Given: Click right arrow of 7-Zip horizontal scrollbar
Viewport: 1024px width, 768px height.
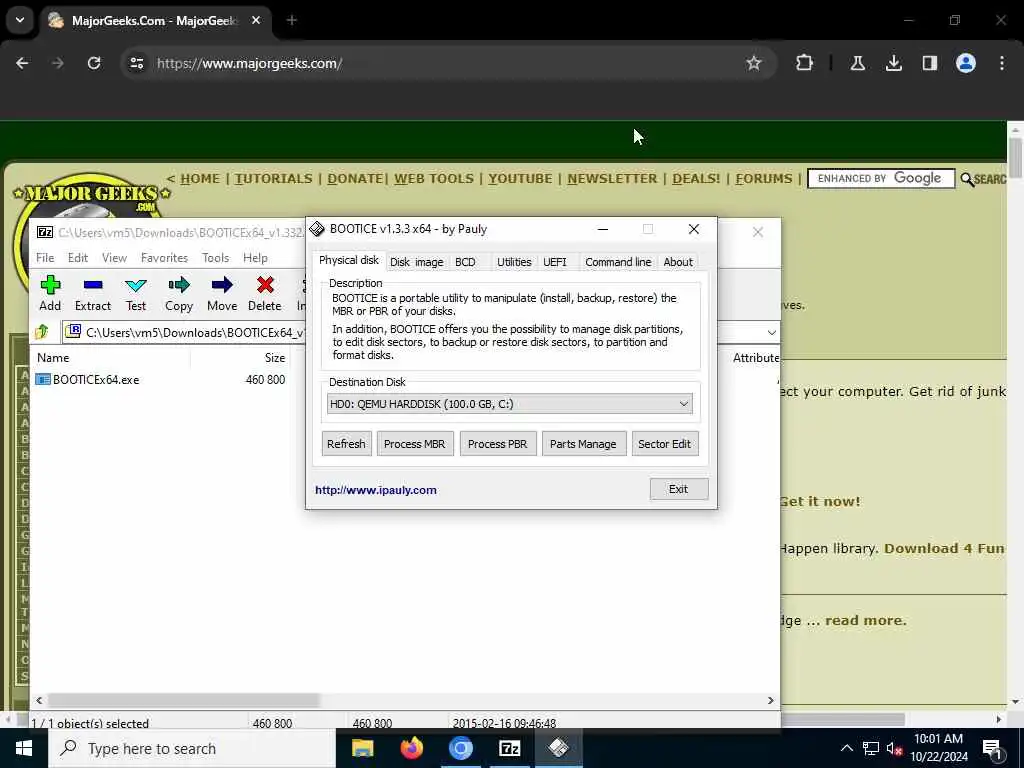Looking at the screenshot, I should [771, 700].
